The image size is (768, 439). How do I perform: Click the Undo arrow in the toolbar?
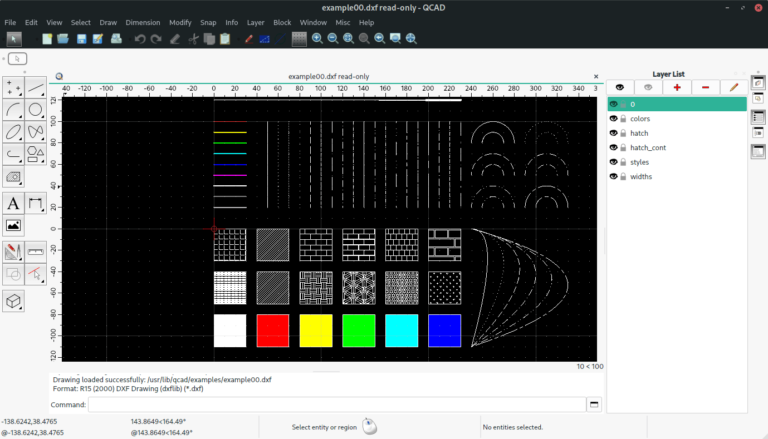[140, 39]
